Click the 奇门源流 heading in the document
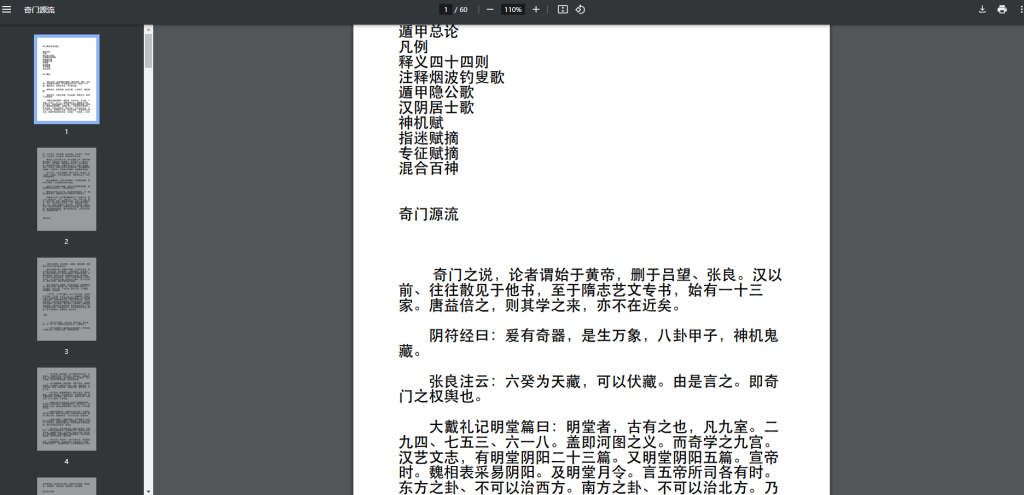The width and height of the screenshot is (1024, 495). [428, 214]
